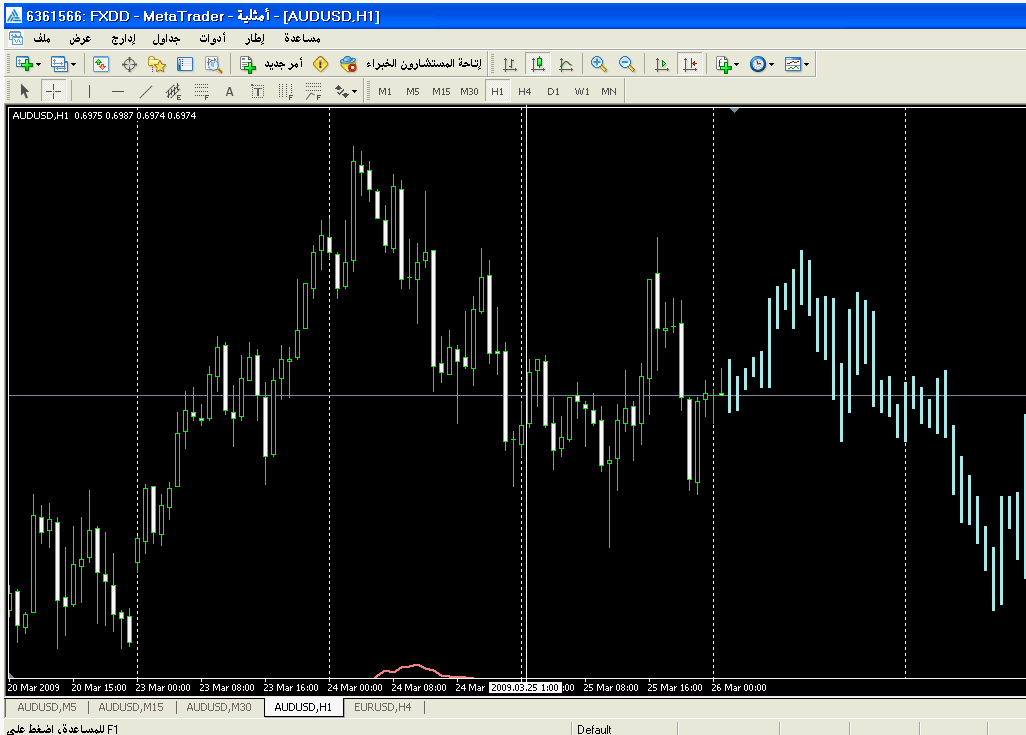
Task: Select the trendline drawing tool
Action: [x=145, y=92]
